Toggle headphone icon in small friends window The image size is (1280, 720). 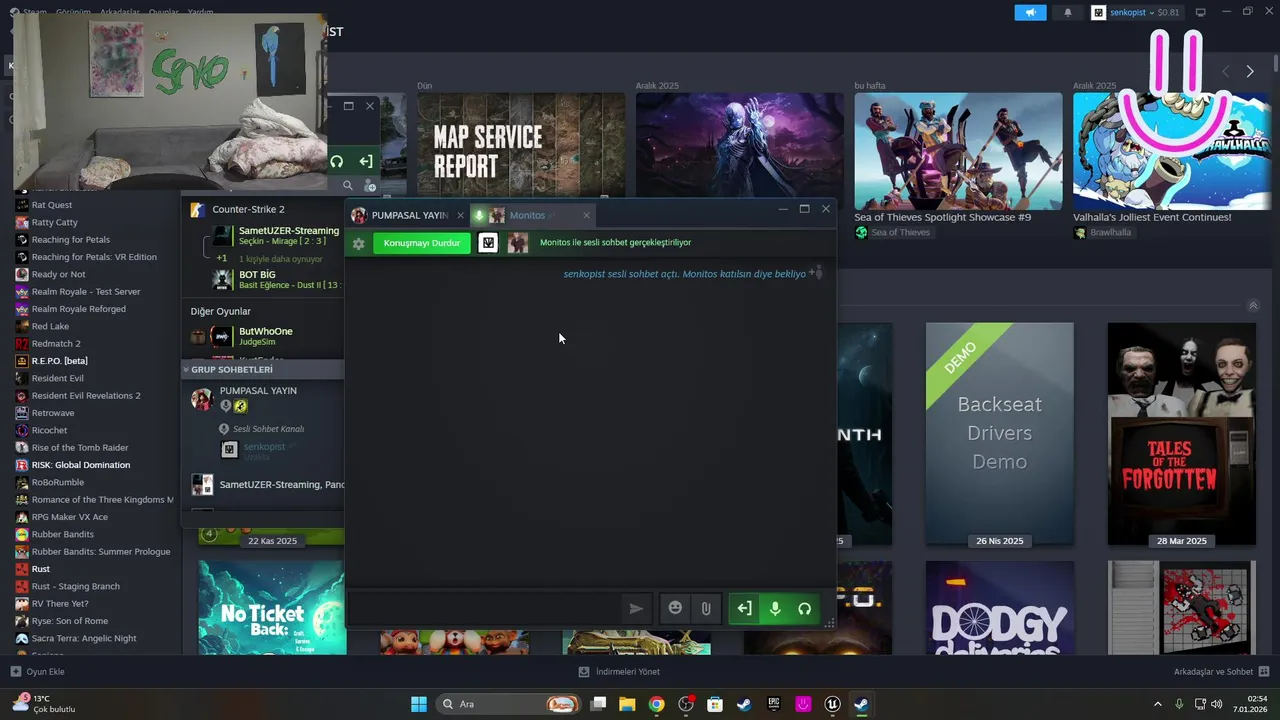click(337, 161)
